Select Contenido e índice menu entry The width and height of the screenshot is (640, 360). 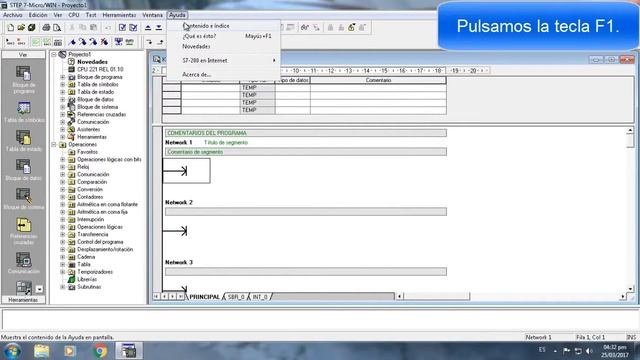(x=224, y=26)
